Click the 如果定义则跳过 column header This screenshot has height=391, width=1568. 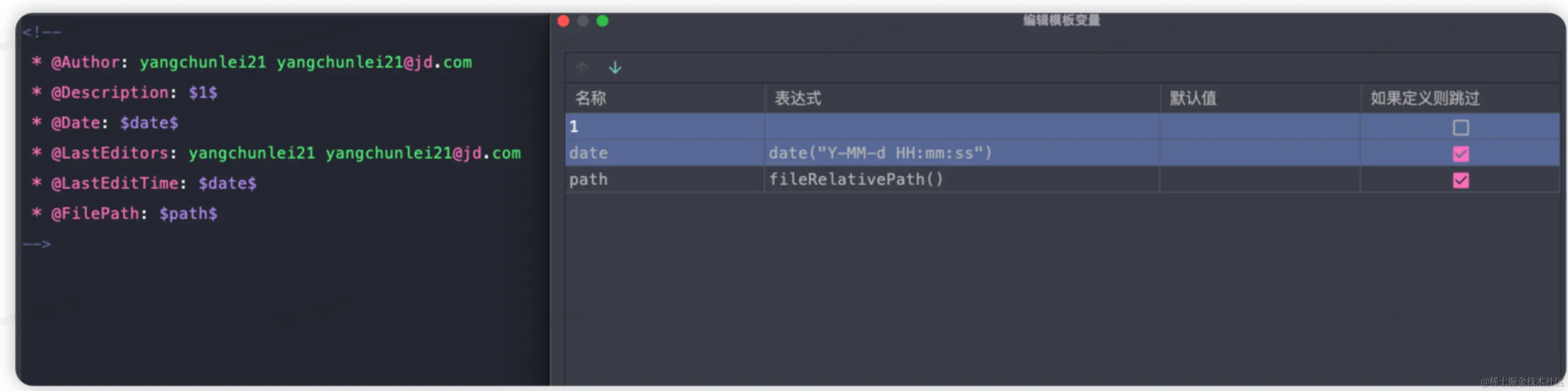pos(1424,98)
